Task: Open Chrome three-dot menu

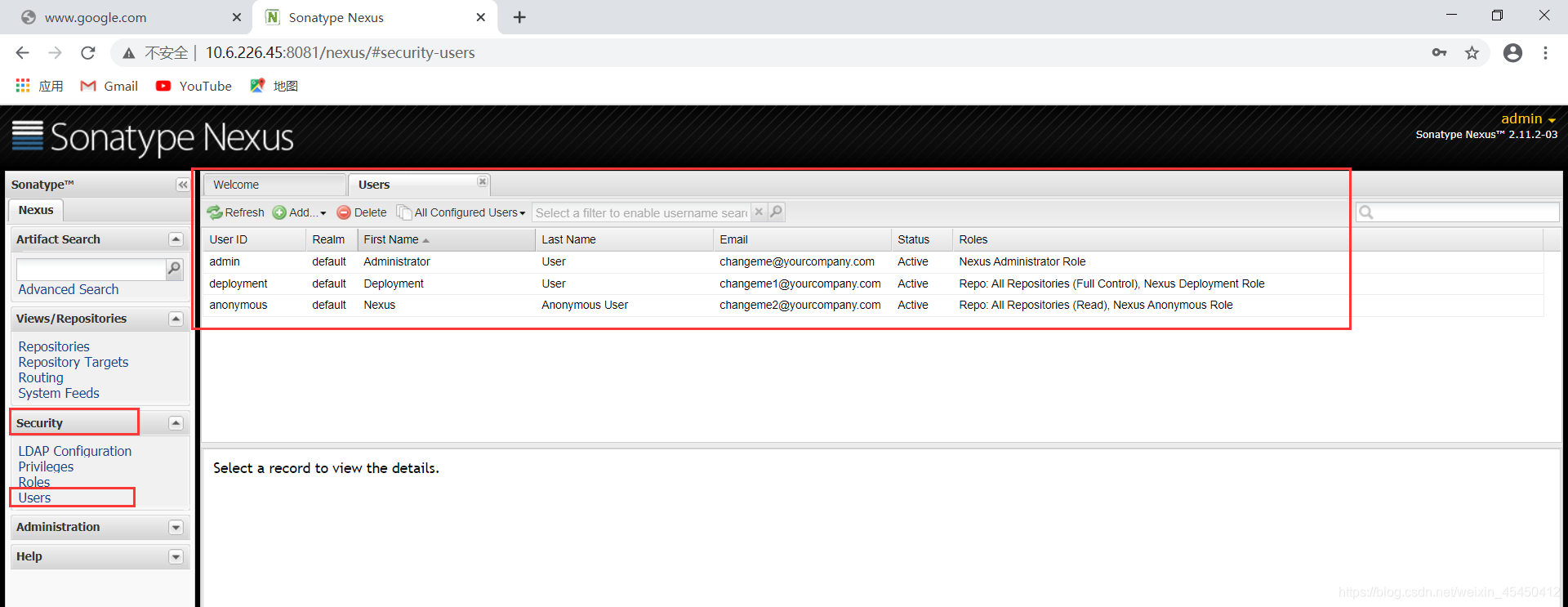Action: coord(1545,53)
